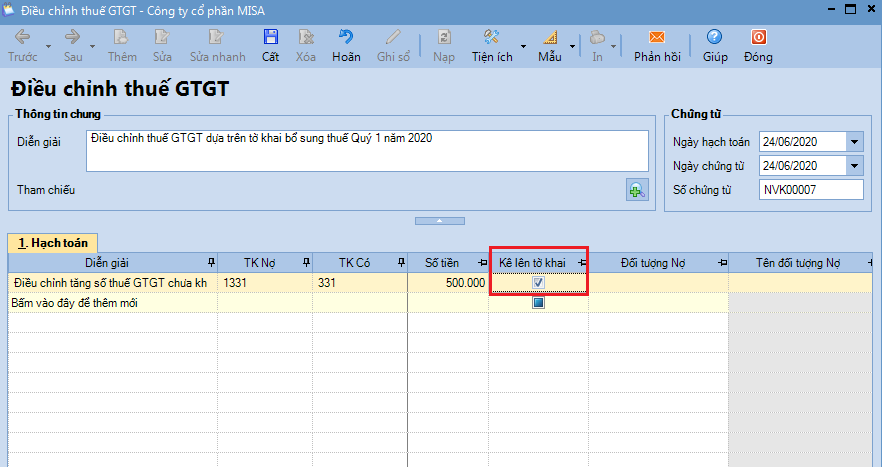
Task: Pin the Diễn giải column
Action: [x=212, y=263]
